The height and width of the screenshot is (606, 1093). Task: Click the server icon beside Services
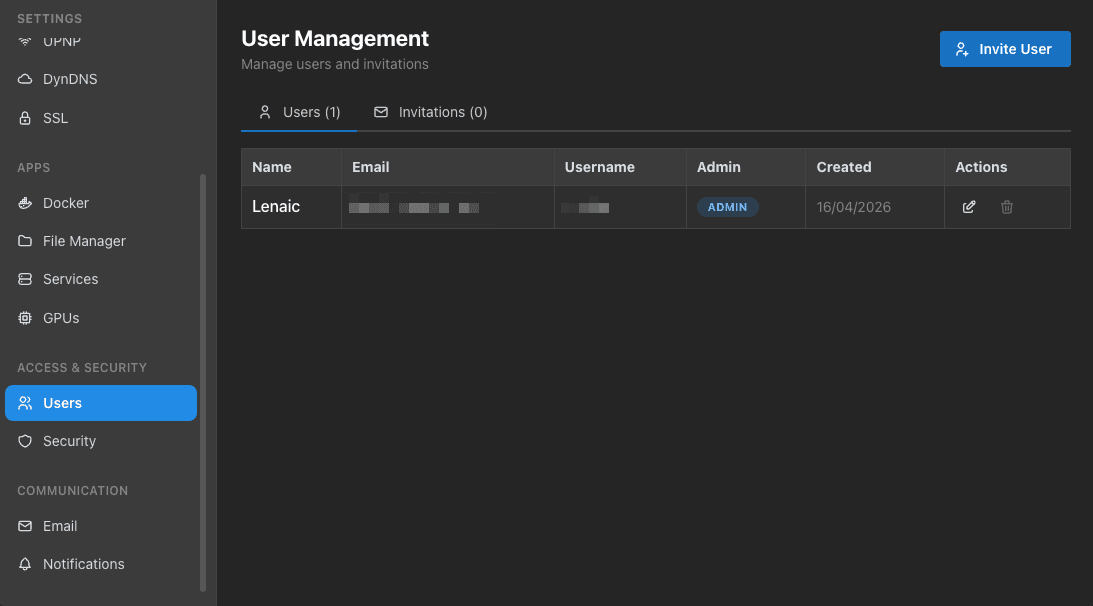tap(25, 279)
